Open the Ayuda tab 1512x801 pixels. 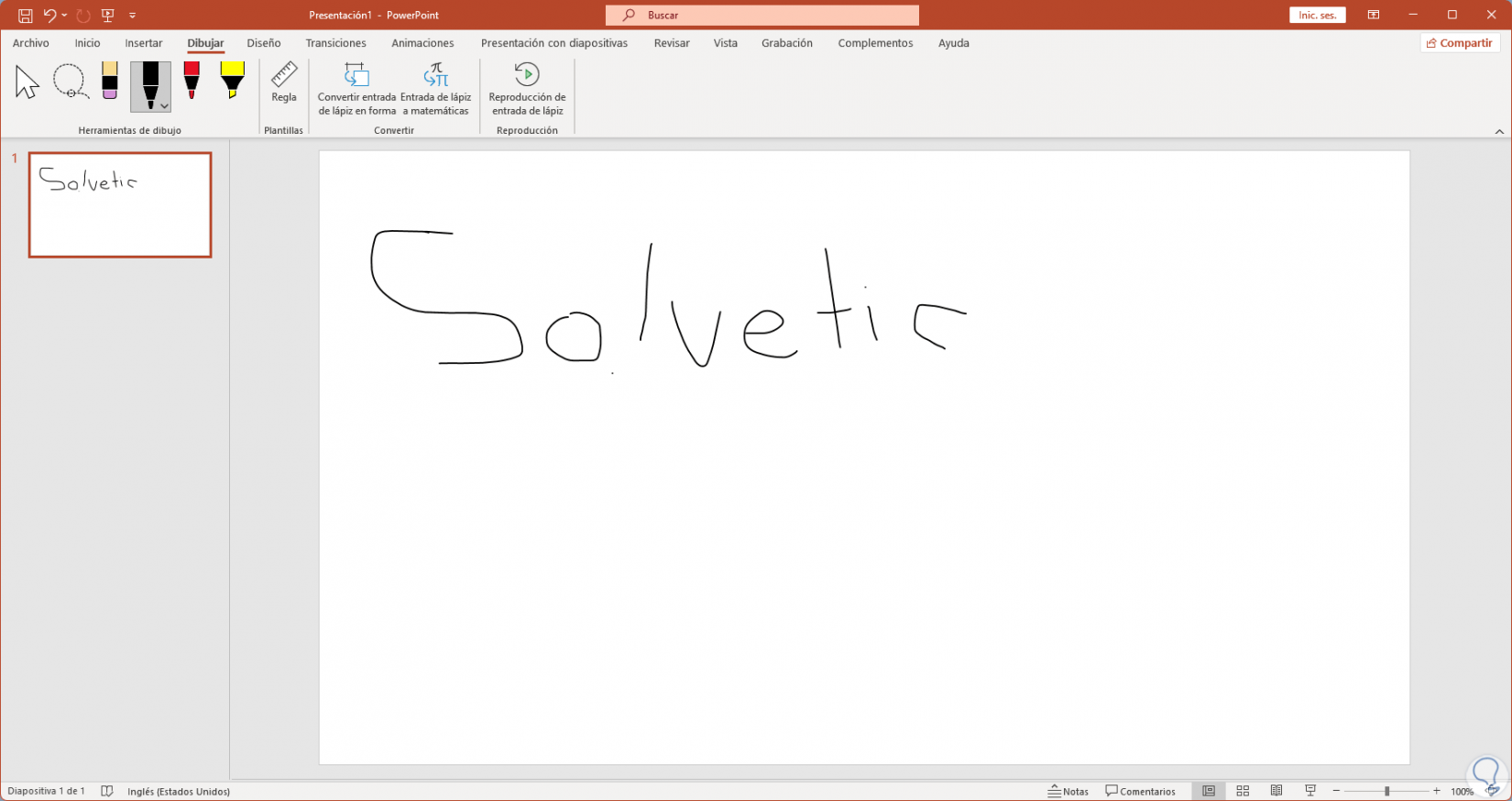pos(954,43)
